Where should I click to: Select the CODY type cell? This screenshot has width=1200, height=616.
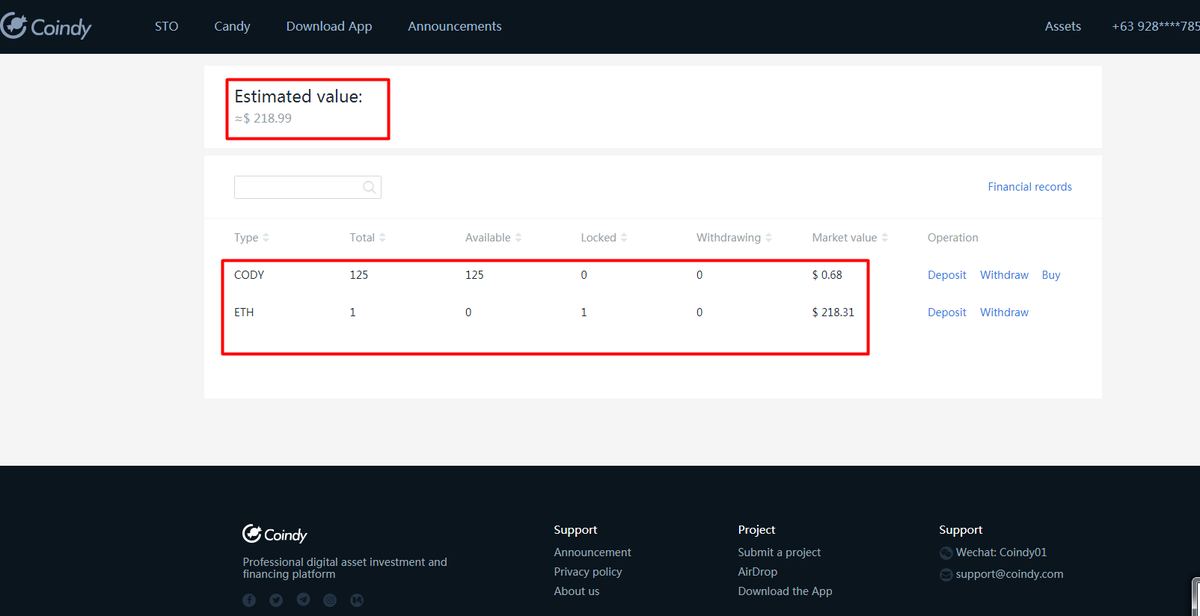click(x=249, y=275)
